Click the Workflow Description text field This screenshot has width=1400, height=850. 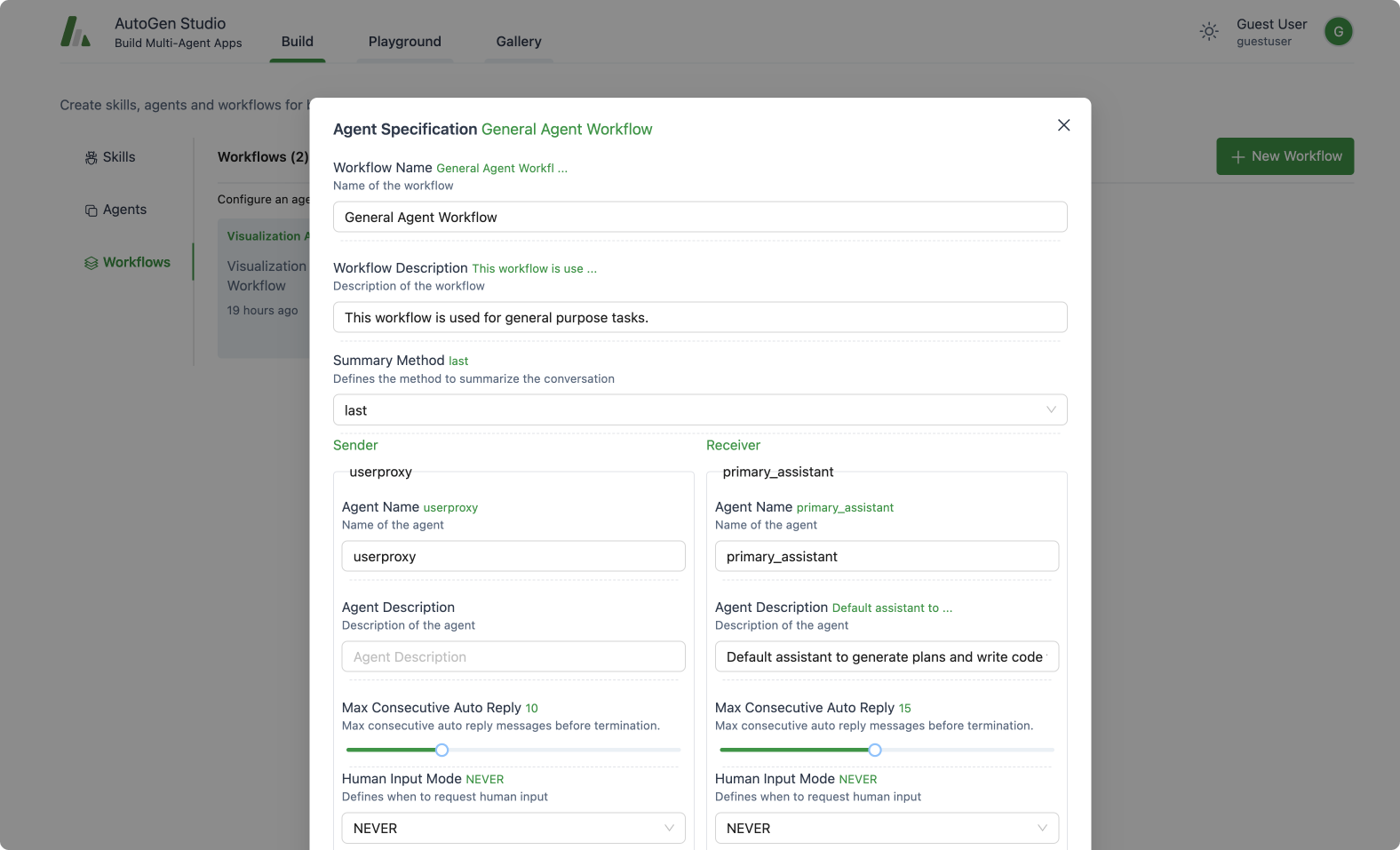699,318
